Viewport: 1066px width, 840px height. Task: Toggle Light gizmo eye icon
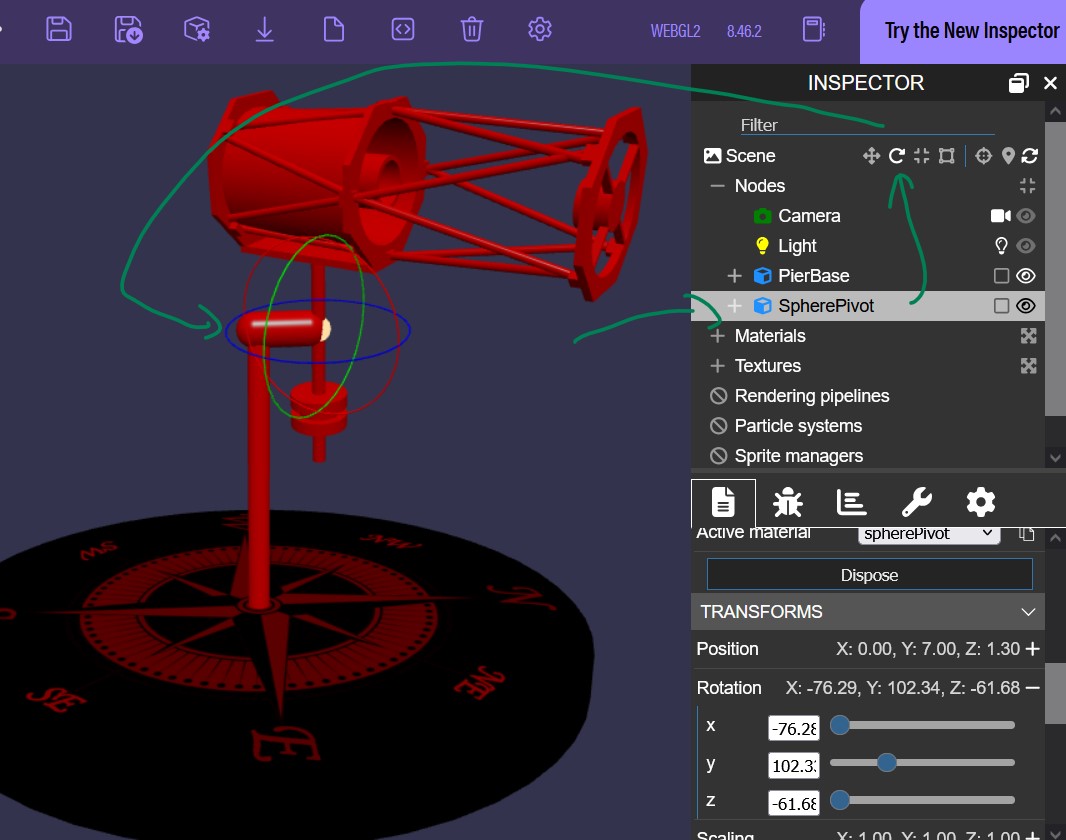coord(1026,245)
